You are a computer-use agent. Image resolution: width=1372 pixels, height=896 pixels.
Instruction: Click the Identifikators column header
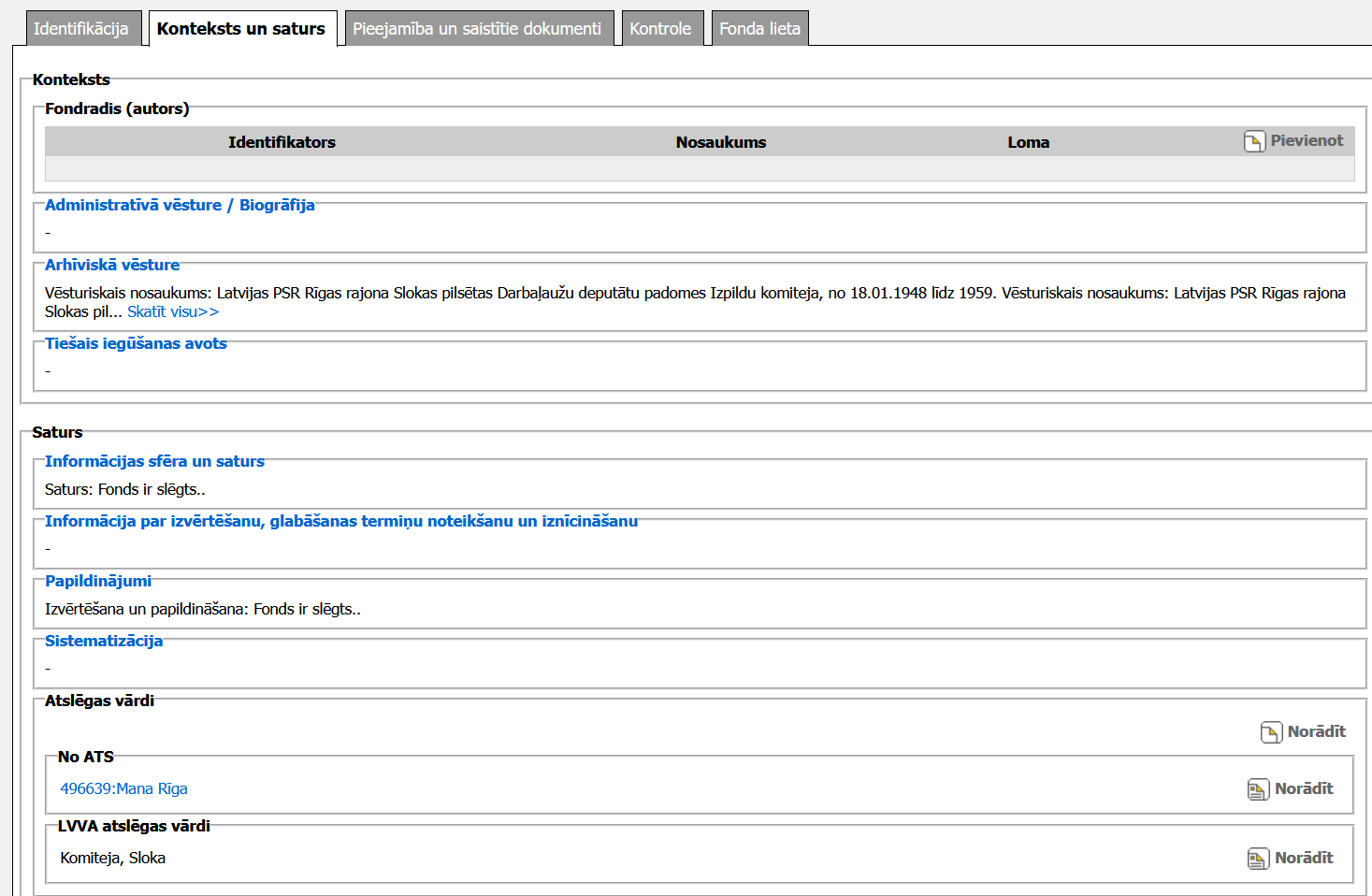282,142
